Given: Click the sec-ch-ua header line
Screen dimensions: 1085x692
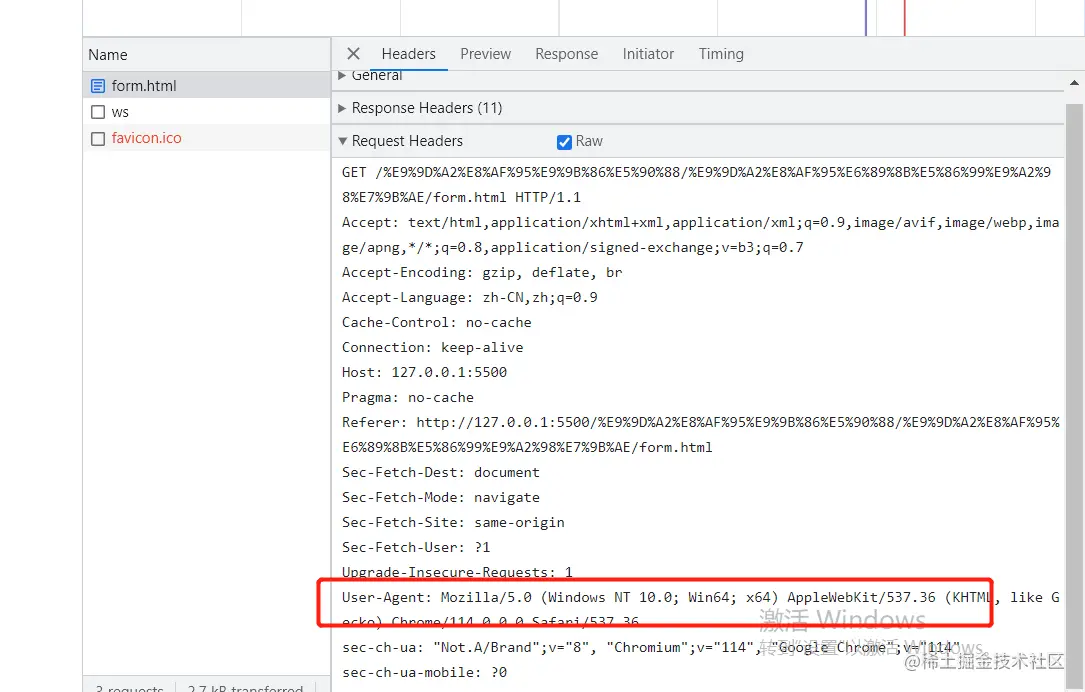Looking at the screenshot, I should pos(650,648).
